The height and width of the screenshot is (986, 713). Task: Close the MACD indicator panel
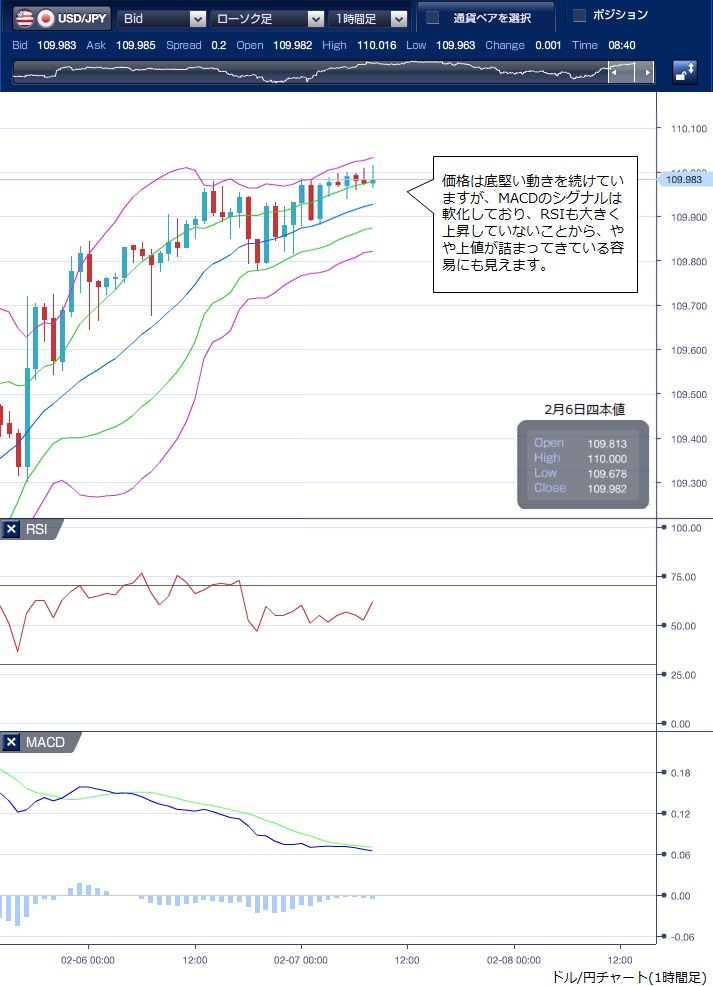pos(11,742)
